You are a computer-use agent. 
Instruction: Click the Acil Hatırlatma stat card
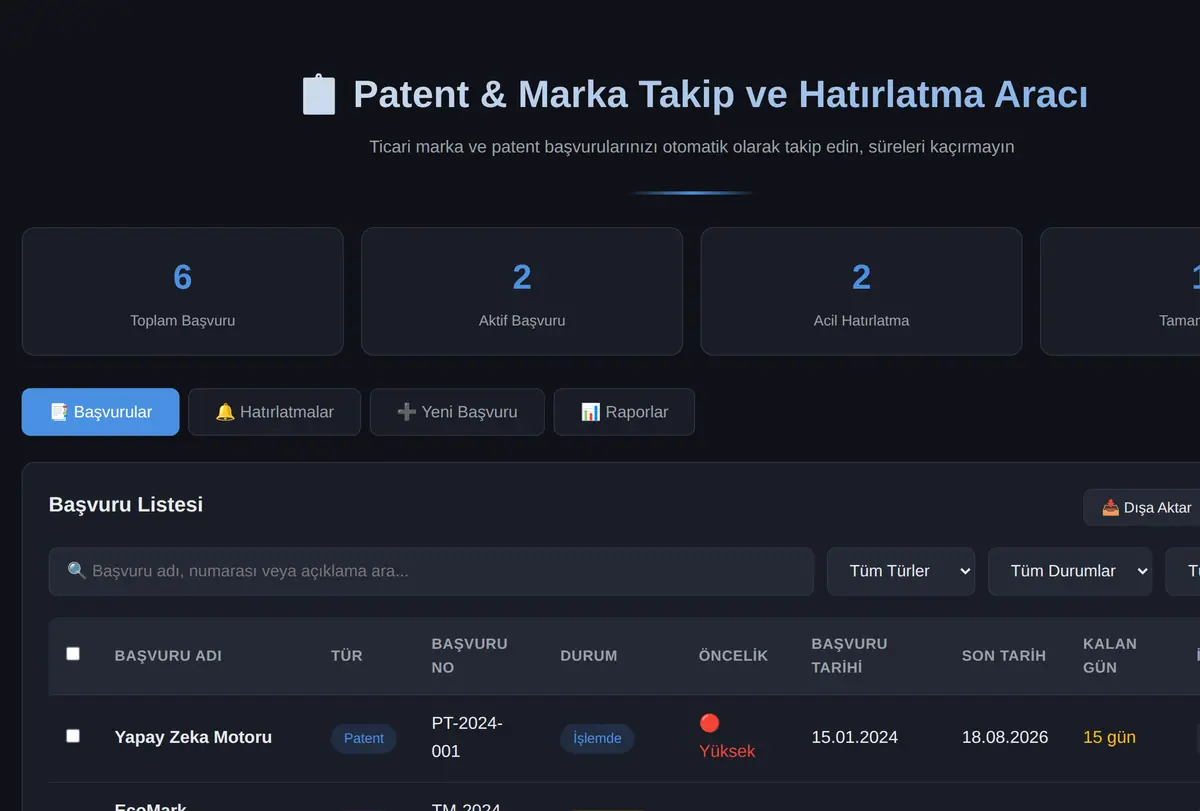point(861,291)
